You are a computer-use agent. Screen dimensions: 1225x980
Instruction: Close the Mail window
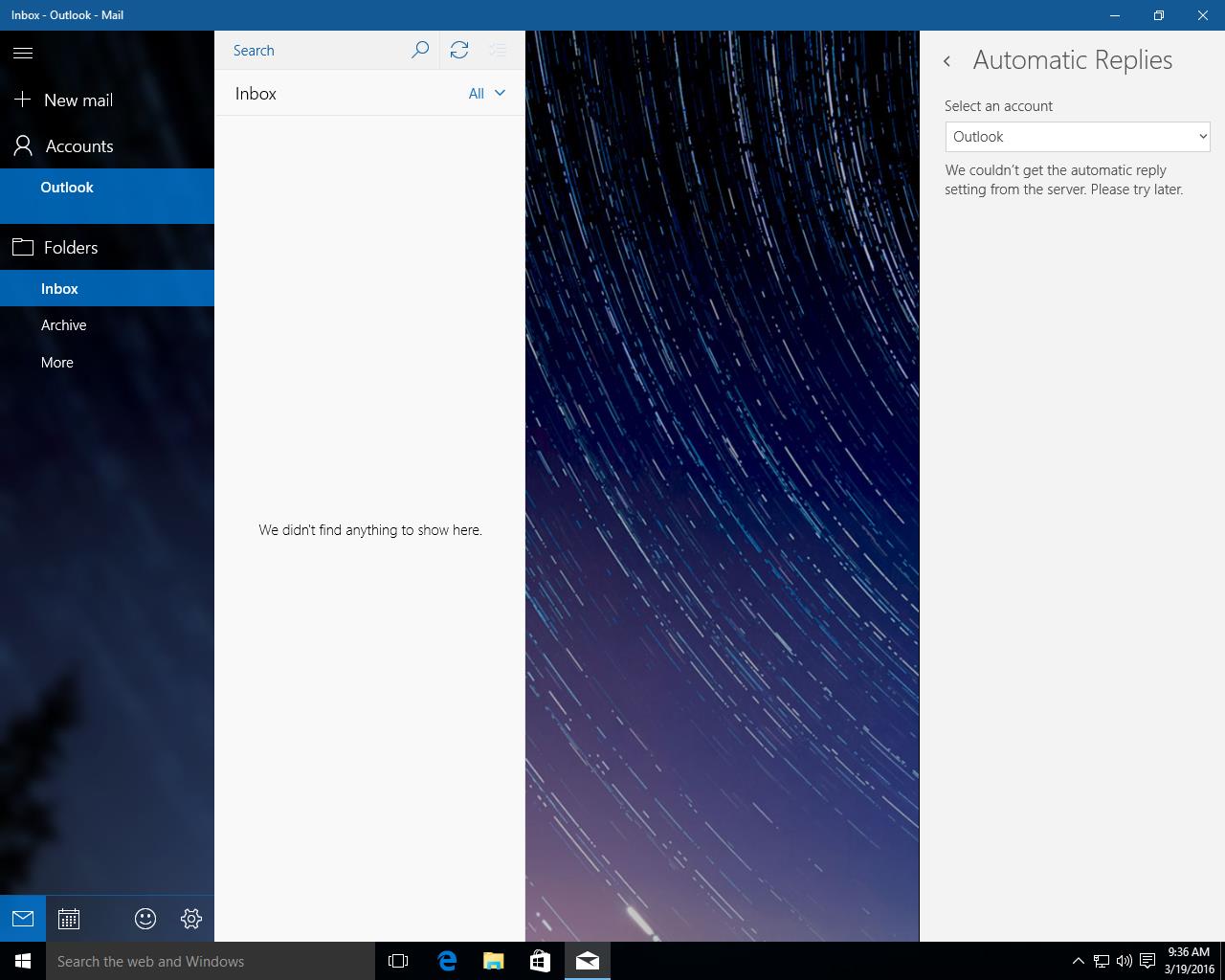[1203, 15]
